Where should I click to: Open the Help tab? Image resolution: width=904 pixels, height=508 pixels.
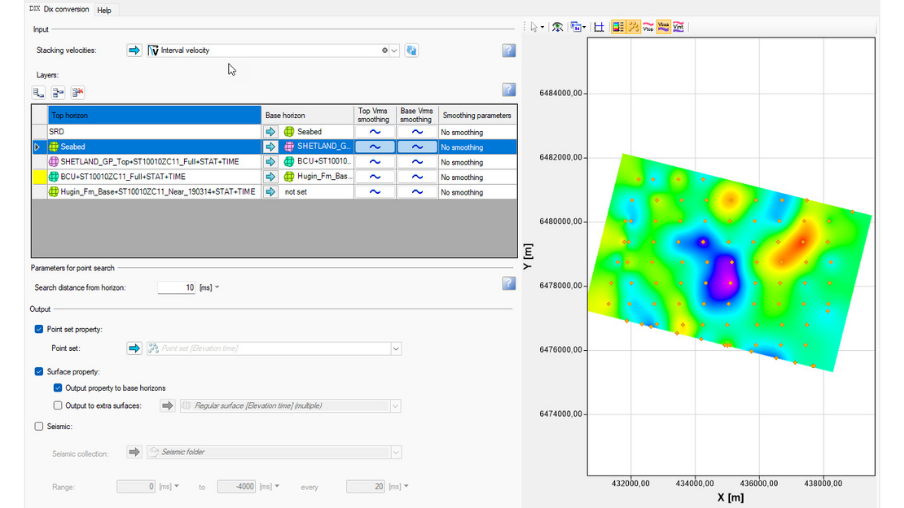(104, 10)
